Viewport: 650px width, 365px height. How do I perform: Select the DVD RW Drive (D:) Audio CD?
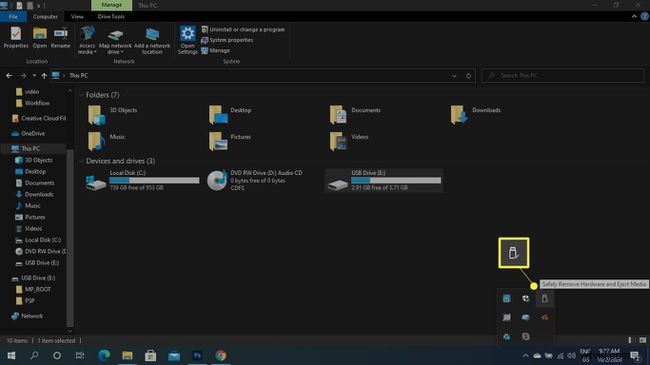(255, 180)
